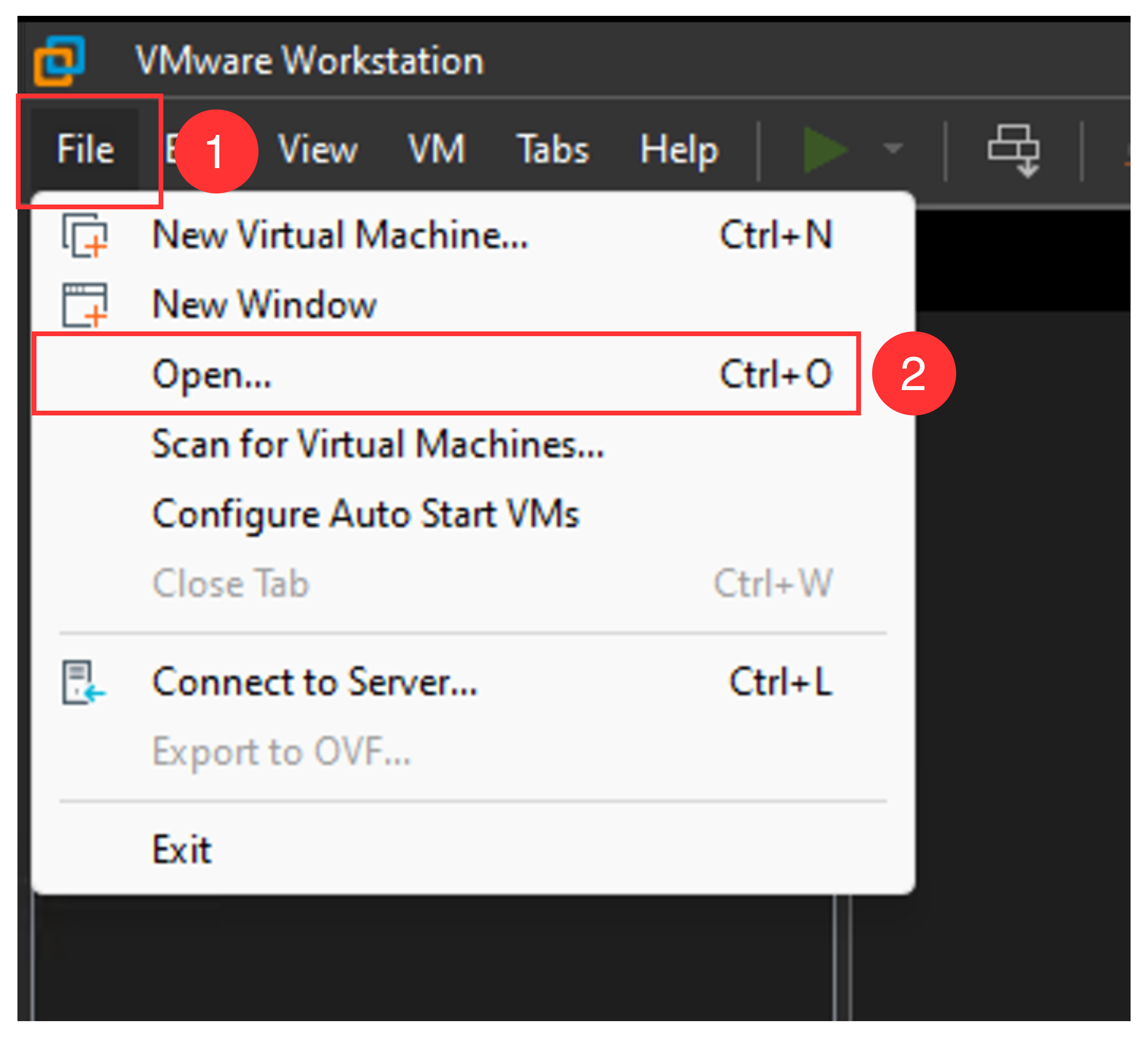
Task: Click the VMware Workstation logo icon
Action: pyautogui.click(x=59, y=60)
